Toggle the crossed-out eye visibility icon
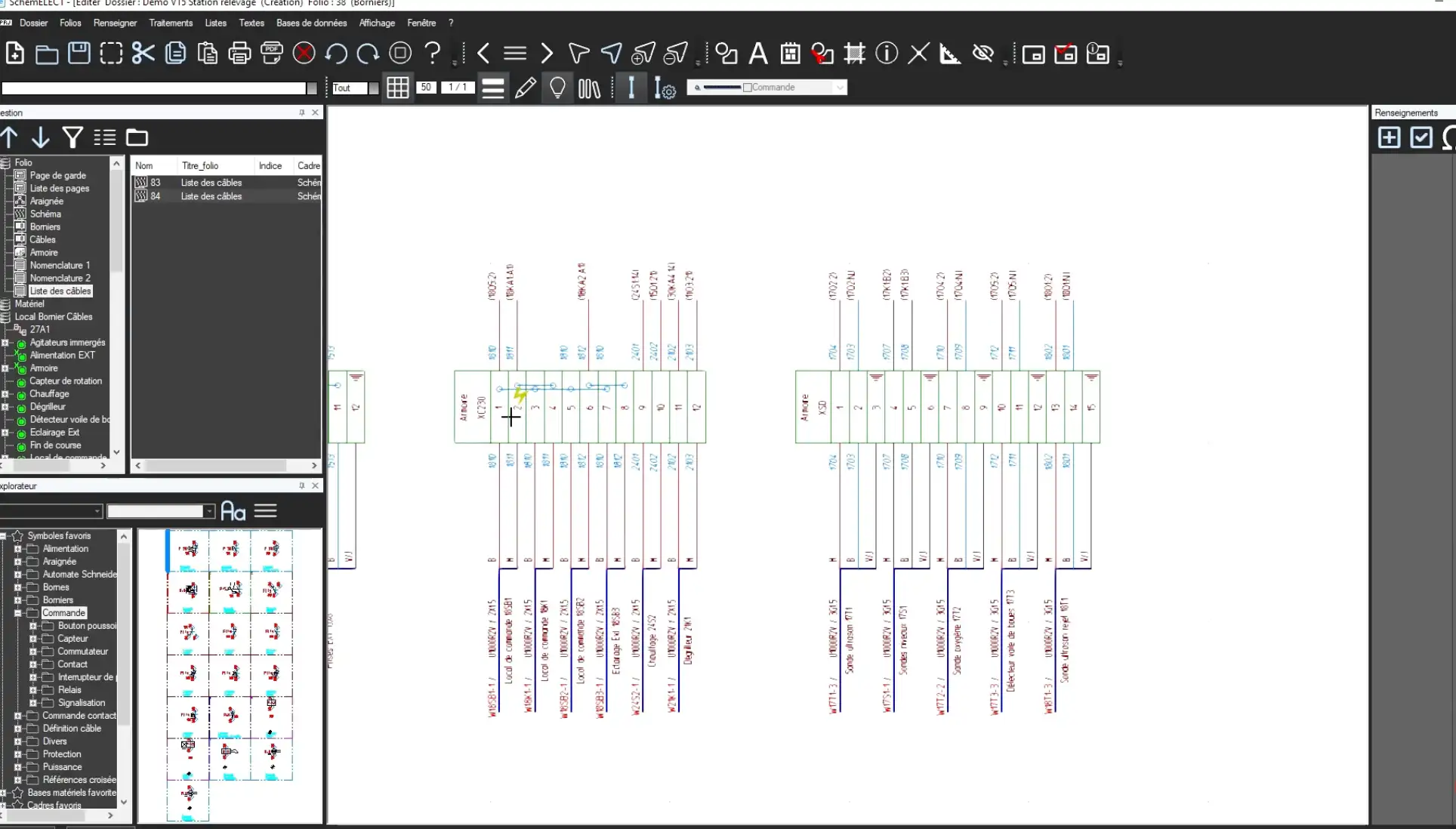Viewport: 1456px width, 829px height. [x=982, y=54]
